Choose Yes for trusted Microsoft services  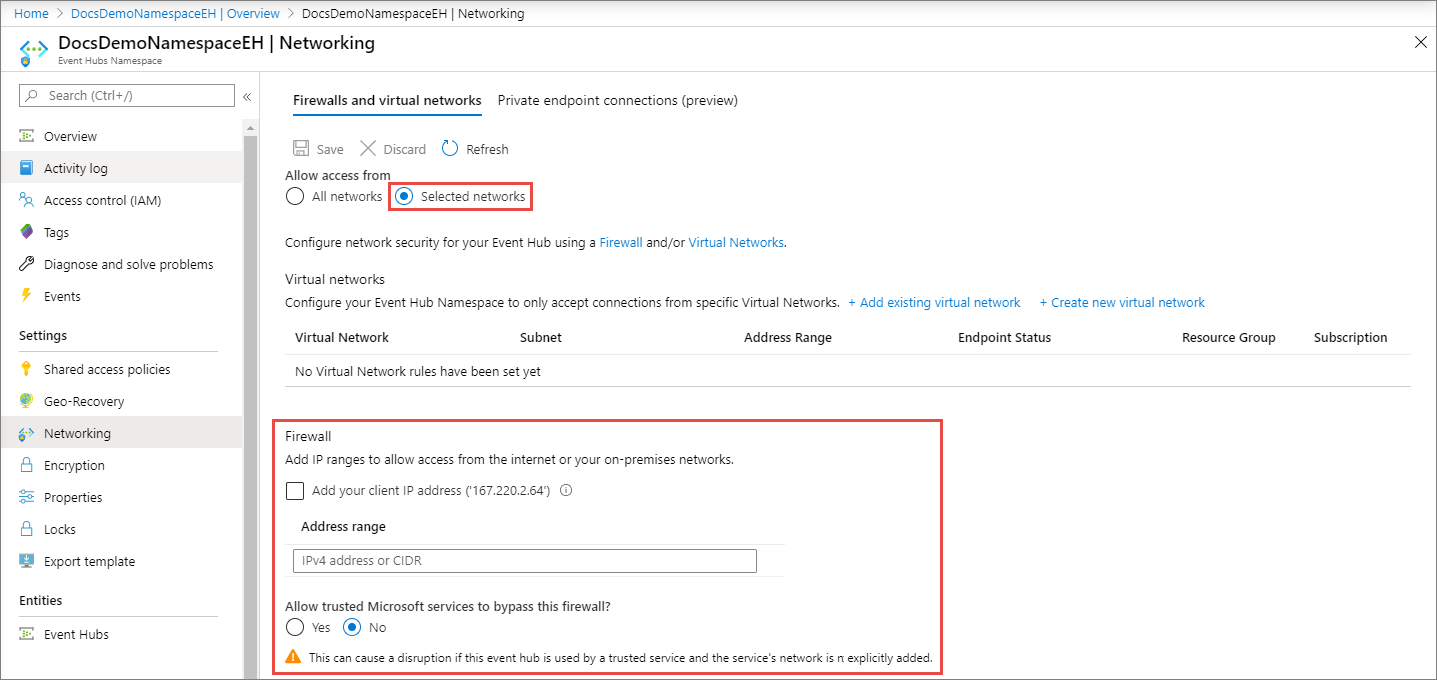tap(295, 628)
